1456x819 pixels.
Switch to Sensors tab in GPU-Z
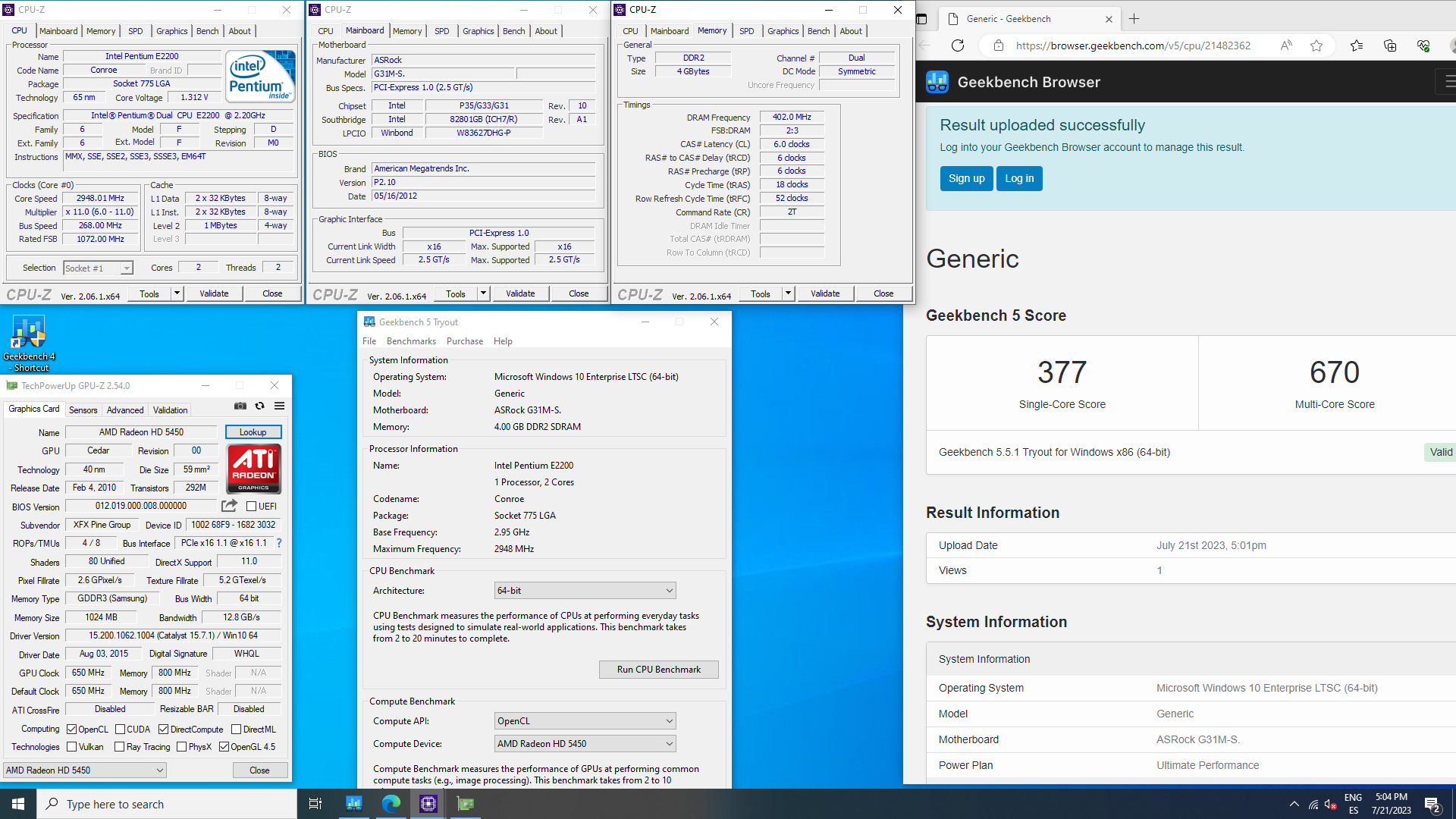(83, 410)
